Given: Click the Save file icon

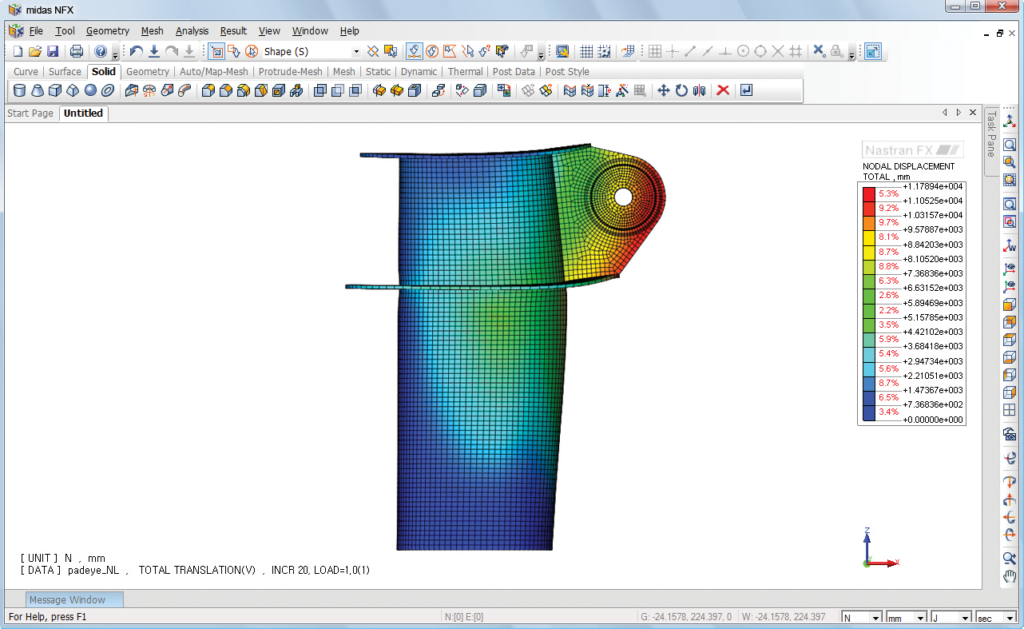Looking at the screenshot, I should click(x=51, y=51).
